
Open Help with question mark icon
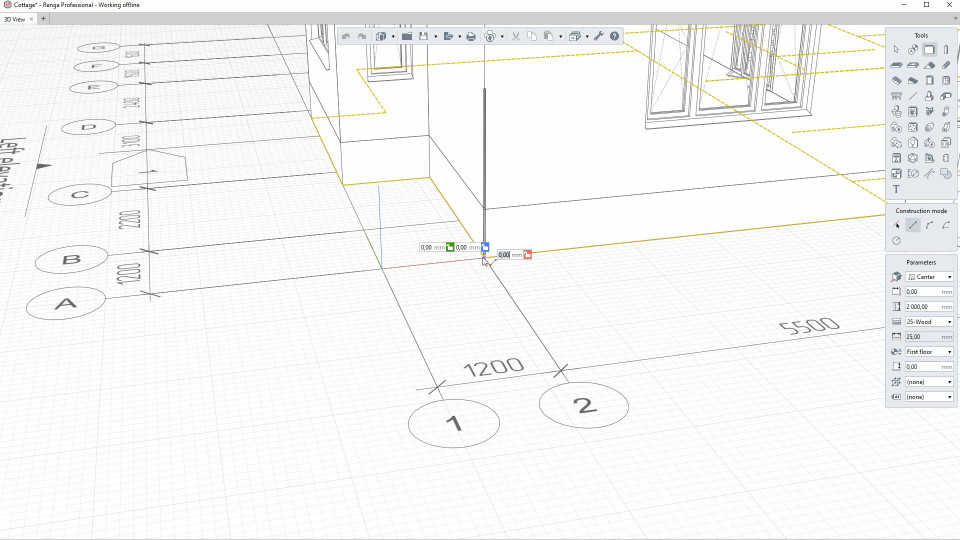pyautogui.click(x=614, y=36)
